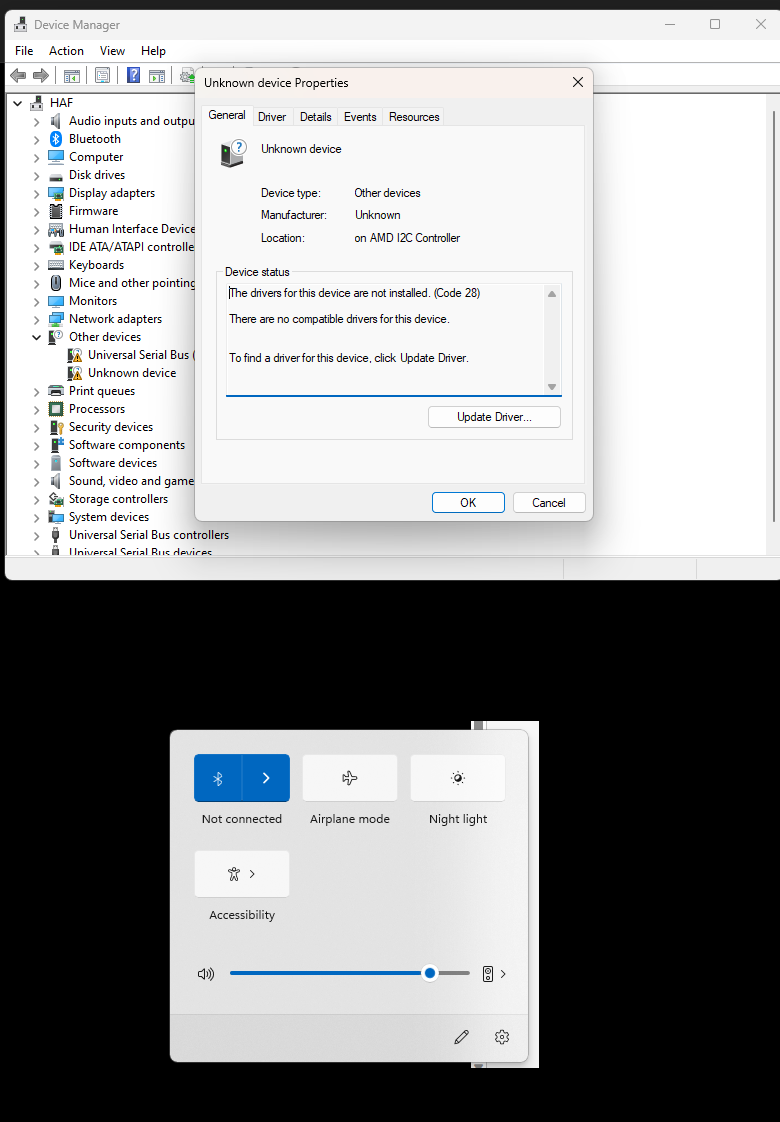Click the device status scrollbar down arrow
The height and width of the screenshot is (1122, 780).
pos(552,387)
